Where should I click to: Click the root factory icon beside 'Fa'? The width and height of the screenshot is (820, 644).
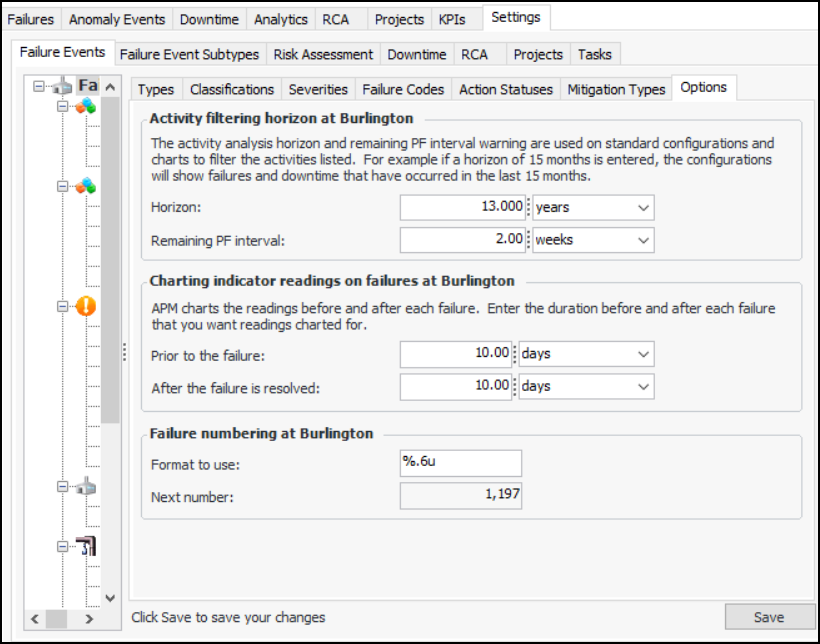click(x=62, y=87)
